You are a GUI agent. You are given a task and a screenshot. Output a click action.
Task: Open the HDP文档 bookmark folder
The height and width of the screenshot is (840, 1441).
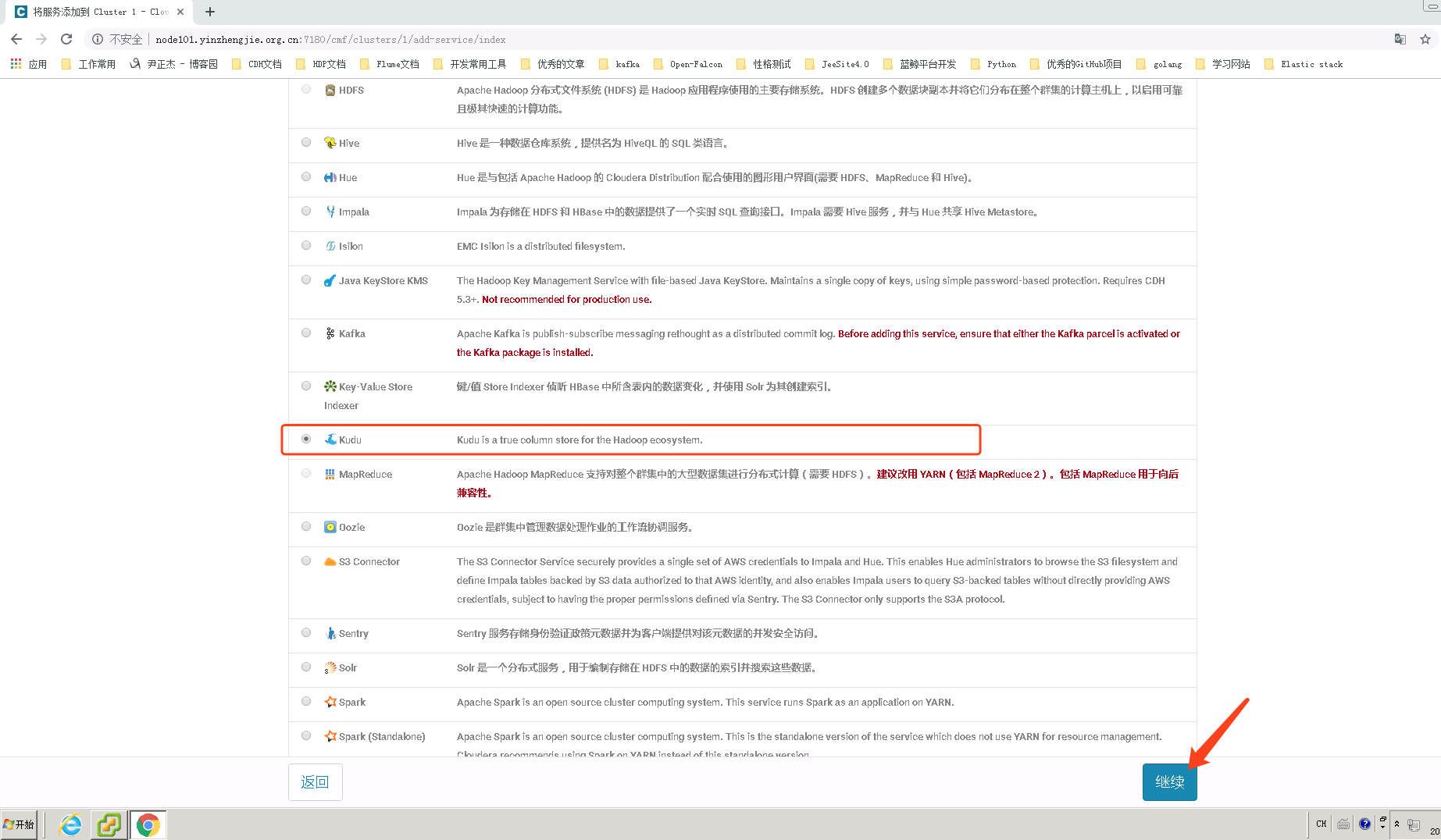(321, 64)
